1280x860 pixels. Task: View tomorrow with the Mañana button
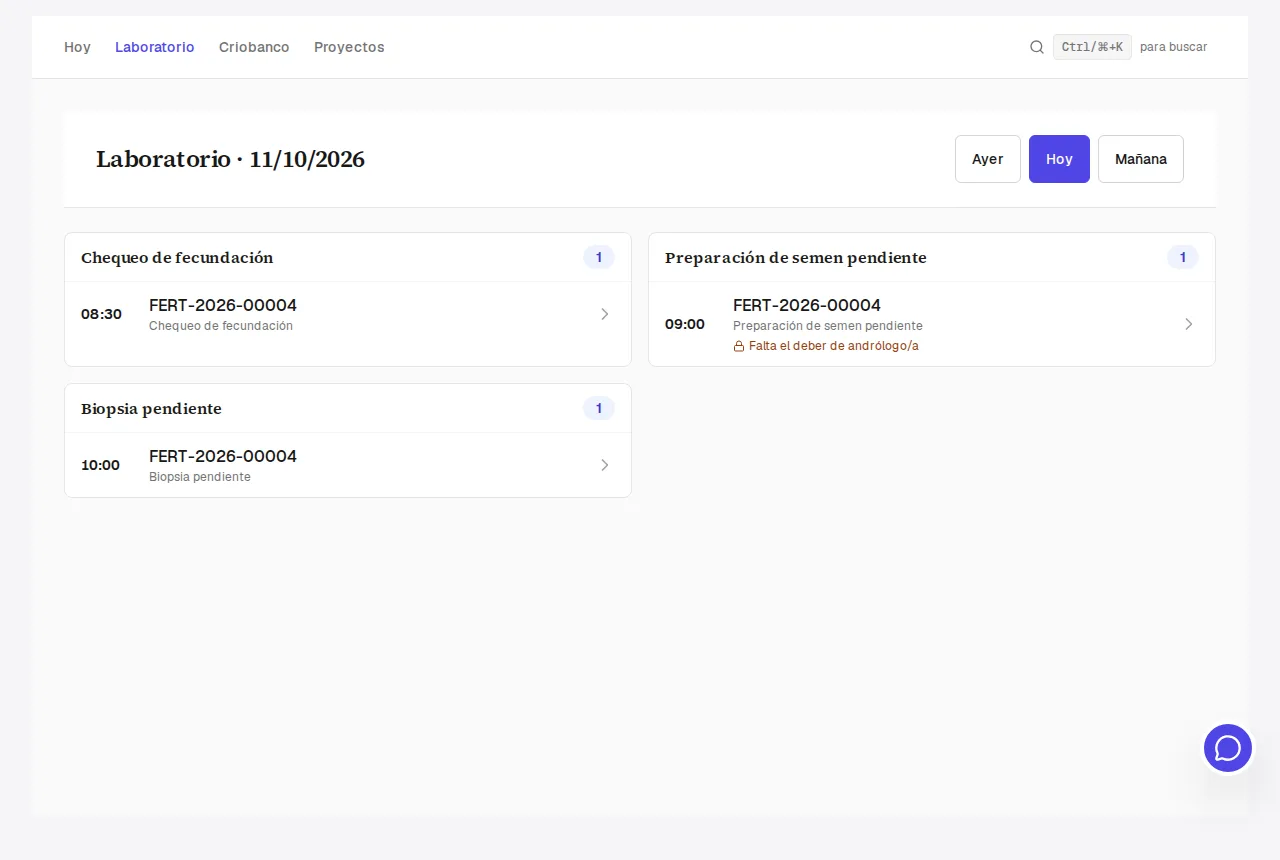click(x=1141, y=159)
